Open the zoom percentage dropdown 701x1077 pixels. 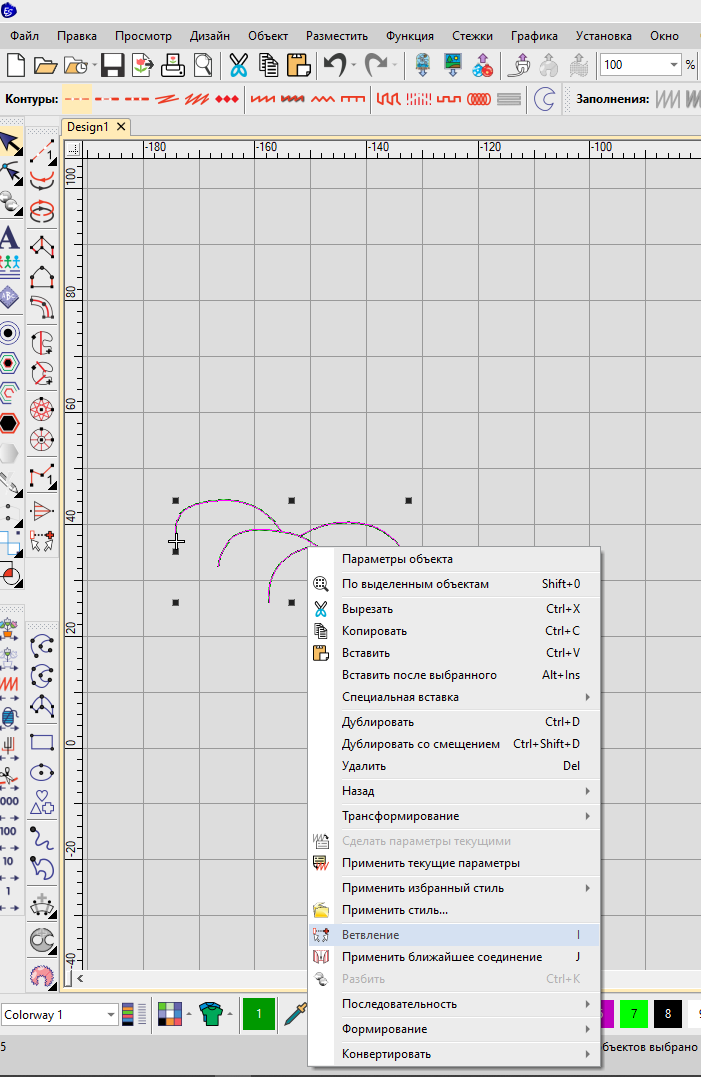(674, 65)
